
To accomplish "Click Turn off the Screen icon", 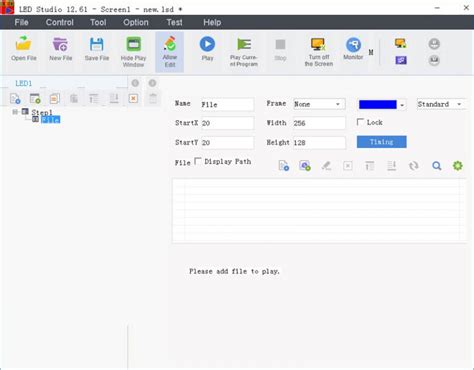I will pos(319,52).
